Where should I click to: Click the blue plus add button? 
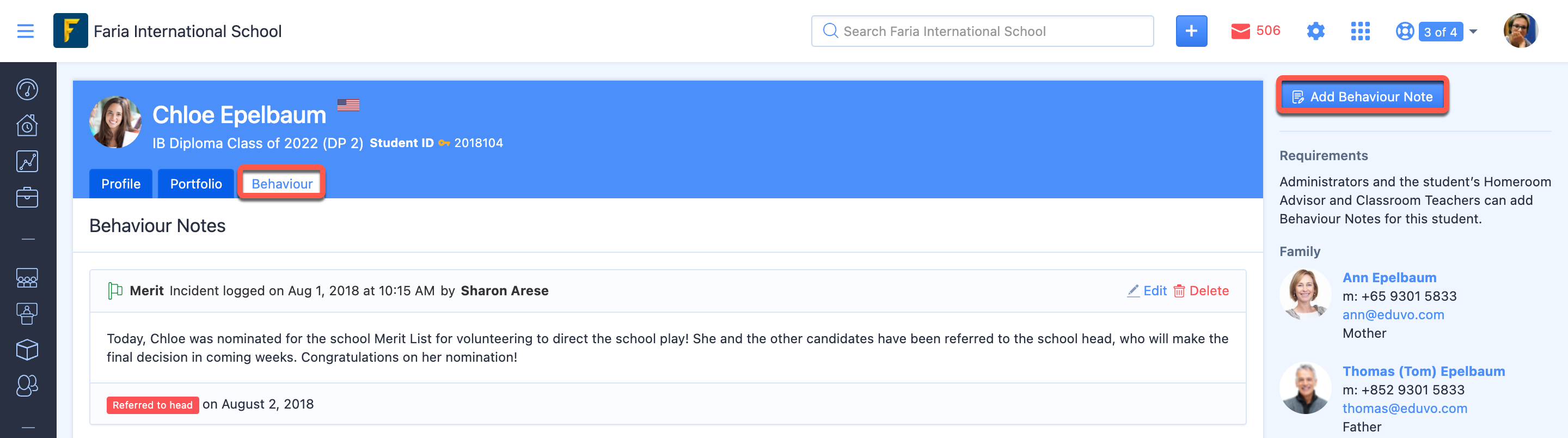(x=1191, y=31)
